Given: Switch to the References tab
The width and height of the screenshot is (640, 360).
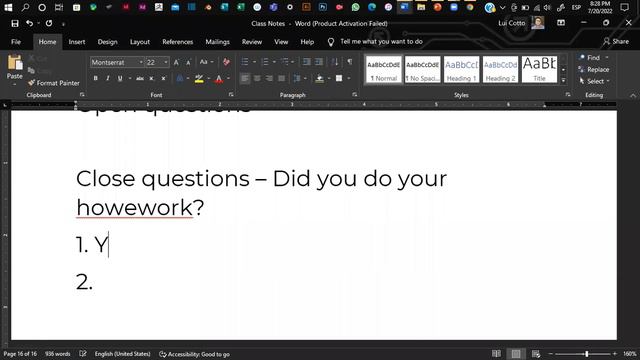Looking at the screenshot, I should click(x=178, y=42).
